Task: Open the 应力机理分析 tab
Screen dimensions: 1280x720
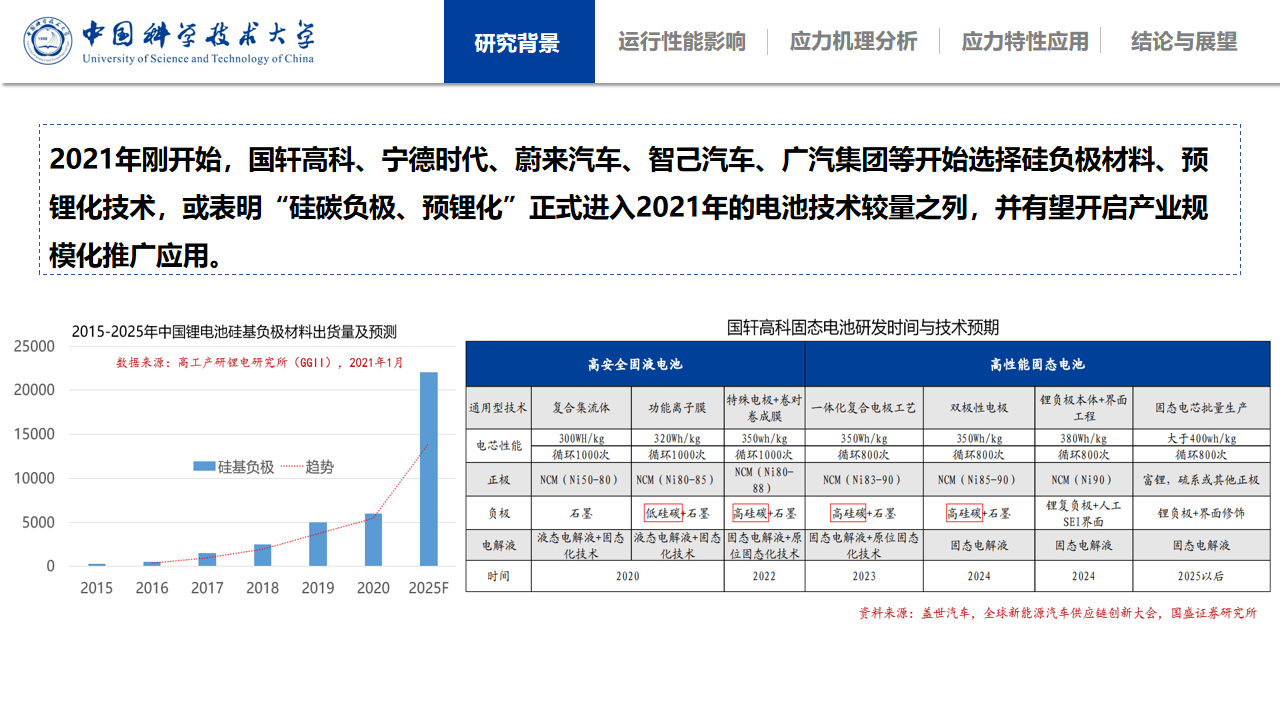Action: click(x=853, y=42)
